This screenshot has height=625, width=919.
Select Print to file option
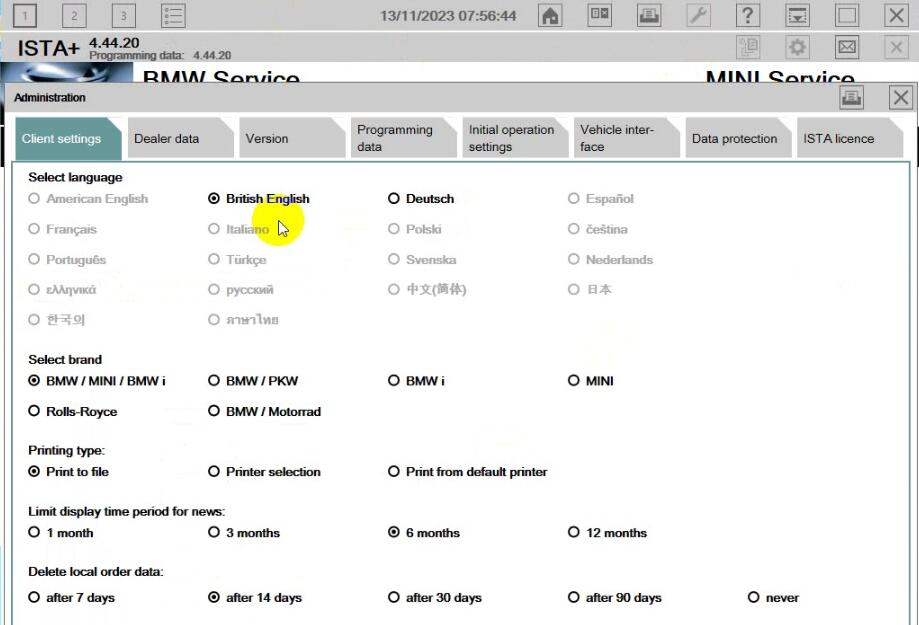coord(68,472)
